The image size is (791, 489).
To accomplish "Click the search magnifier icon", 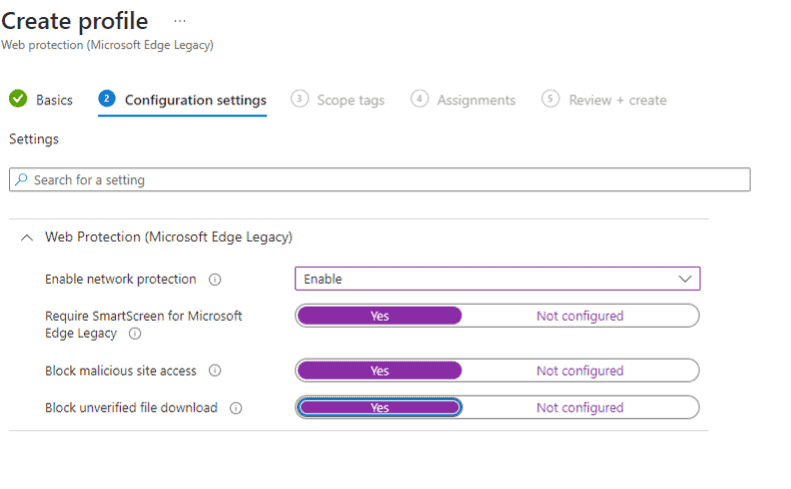I will click(x=21, y=180).
